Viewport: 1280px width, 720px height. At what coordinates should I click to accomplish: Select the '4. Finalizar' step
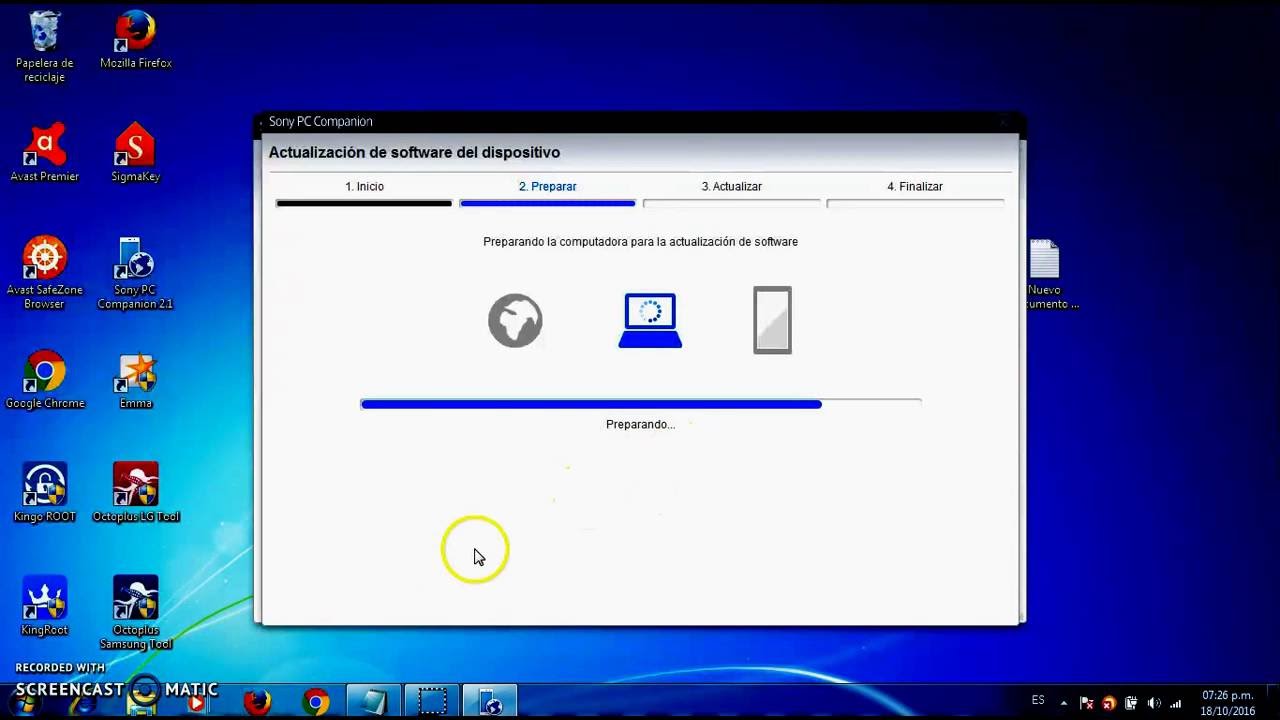915,187
